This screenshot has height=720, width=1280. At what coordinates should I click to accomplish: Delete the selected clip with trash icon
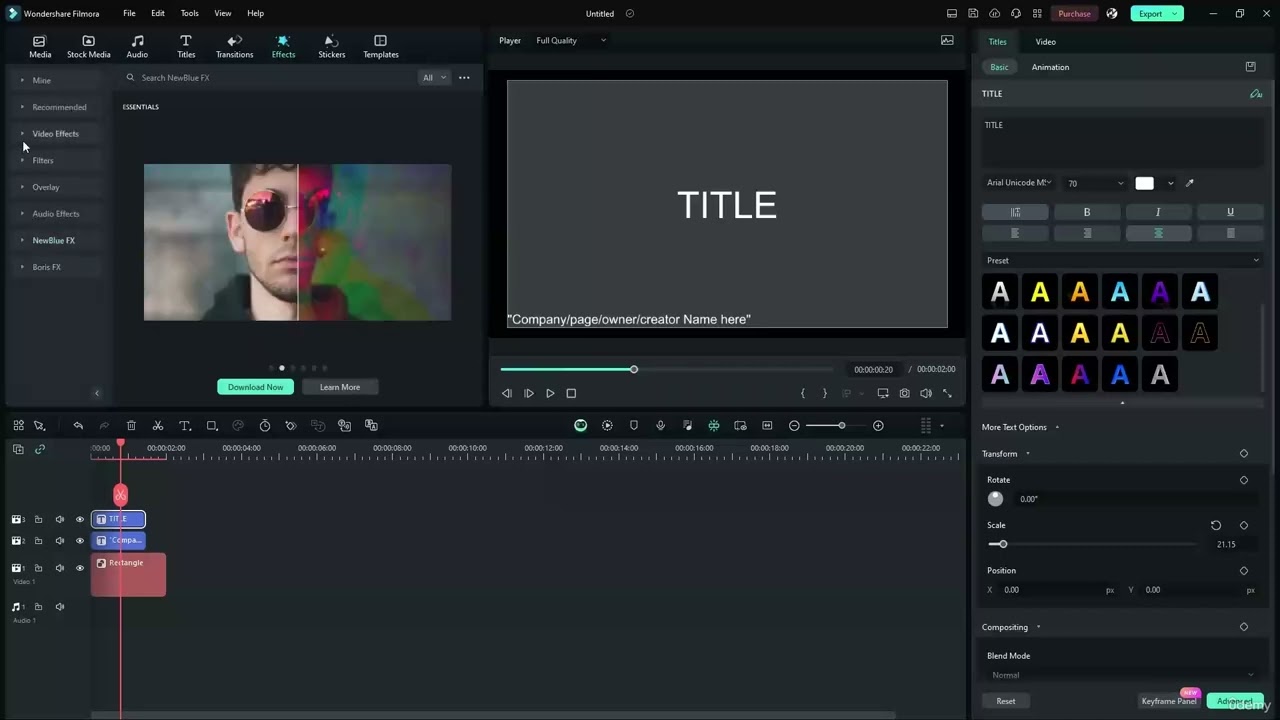(x=131, y=426)
